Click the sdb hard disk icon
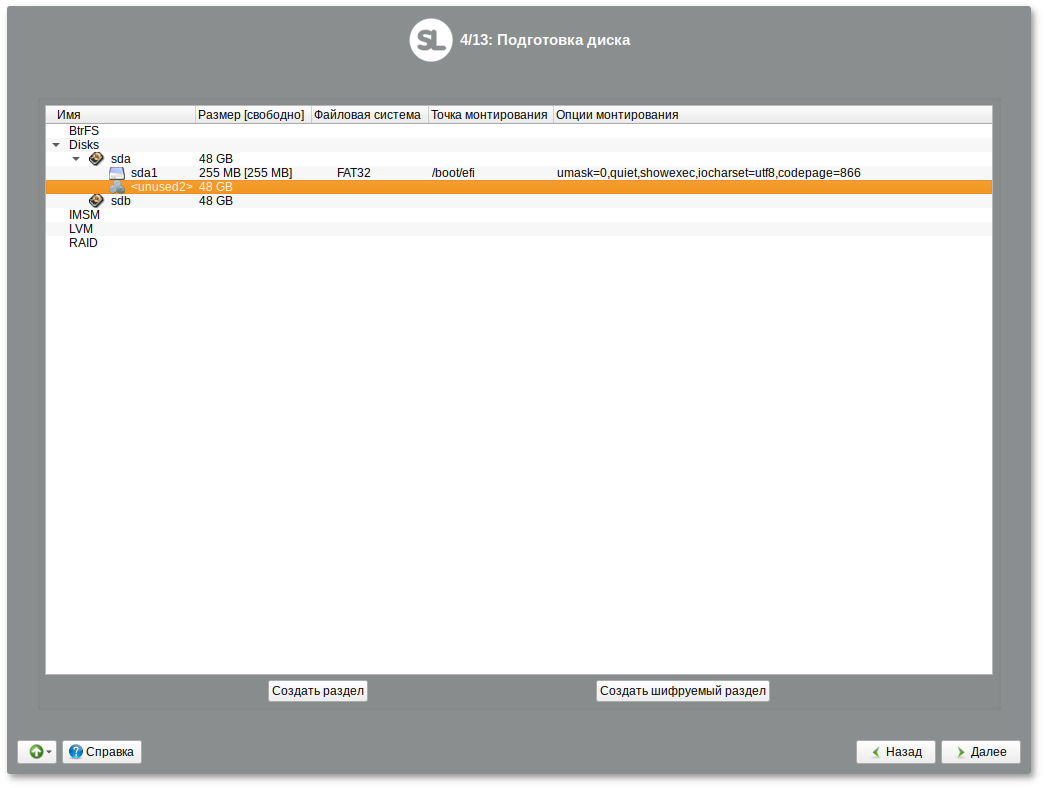 tap(96, 201)
